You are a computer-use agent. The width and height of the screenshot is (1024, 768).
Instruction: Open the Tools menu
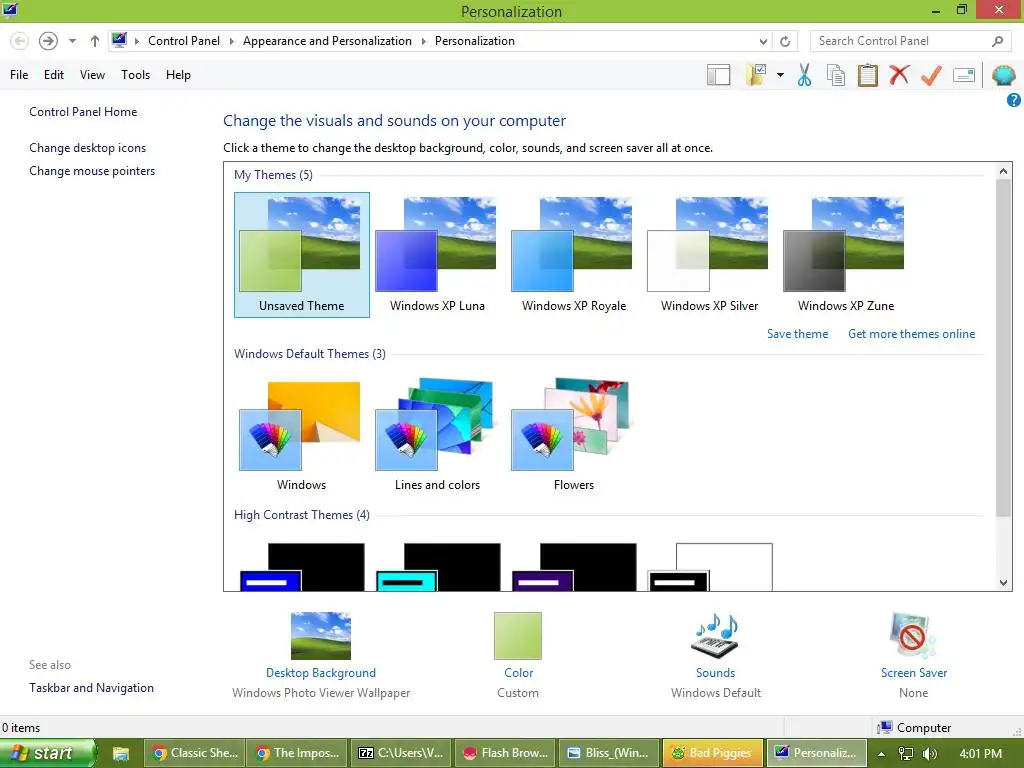(x=135, y=74)
